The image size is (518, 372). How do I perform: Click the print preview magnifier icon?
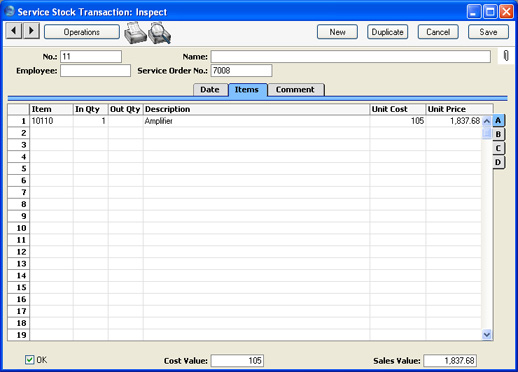coord(160,33)
